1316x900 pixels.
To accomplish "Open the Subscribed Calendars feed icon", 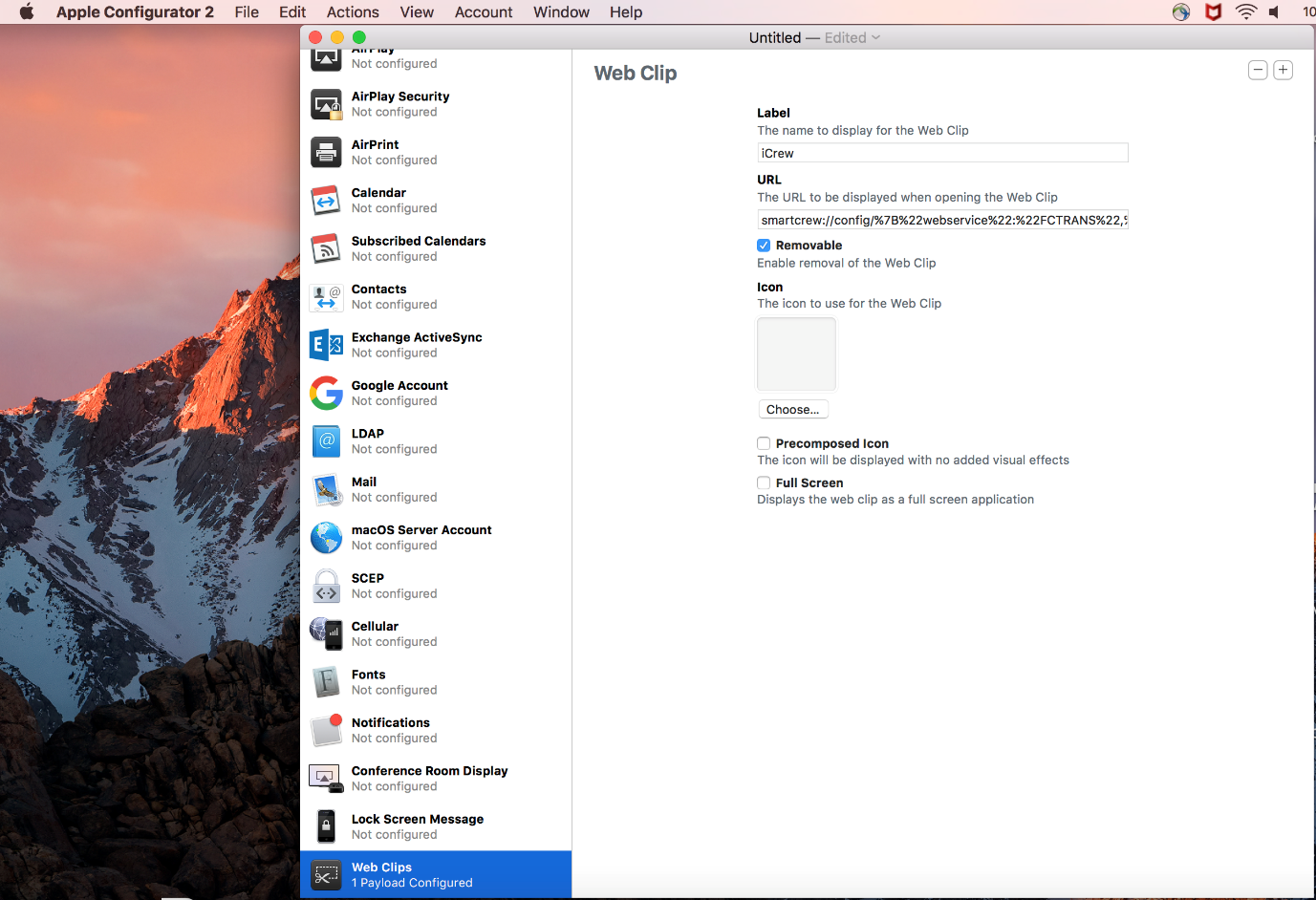I will [326, 248].
